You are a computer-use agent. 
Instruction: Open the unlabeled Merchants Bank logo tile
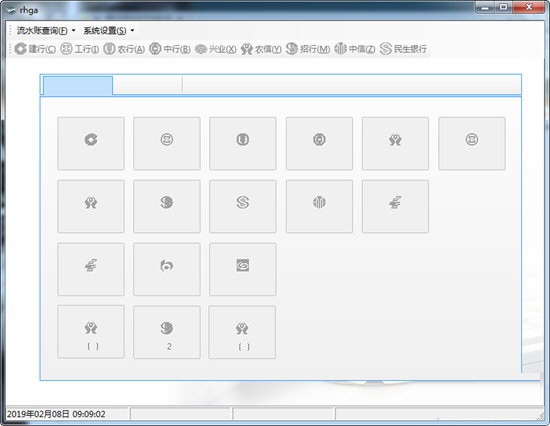click(x=167, y=206)
